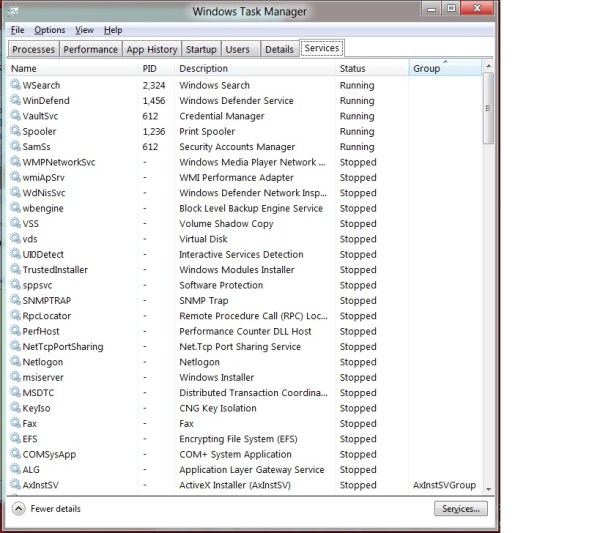Click the vertical scrollbar down arrow

point(489,488)
